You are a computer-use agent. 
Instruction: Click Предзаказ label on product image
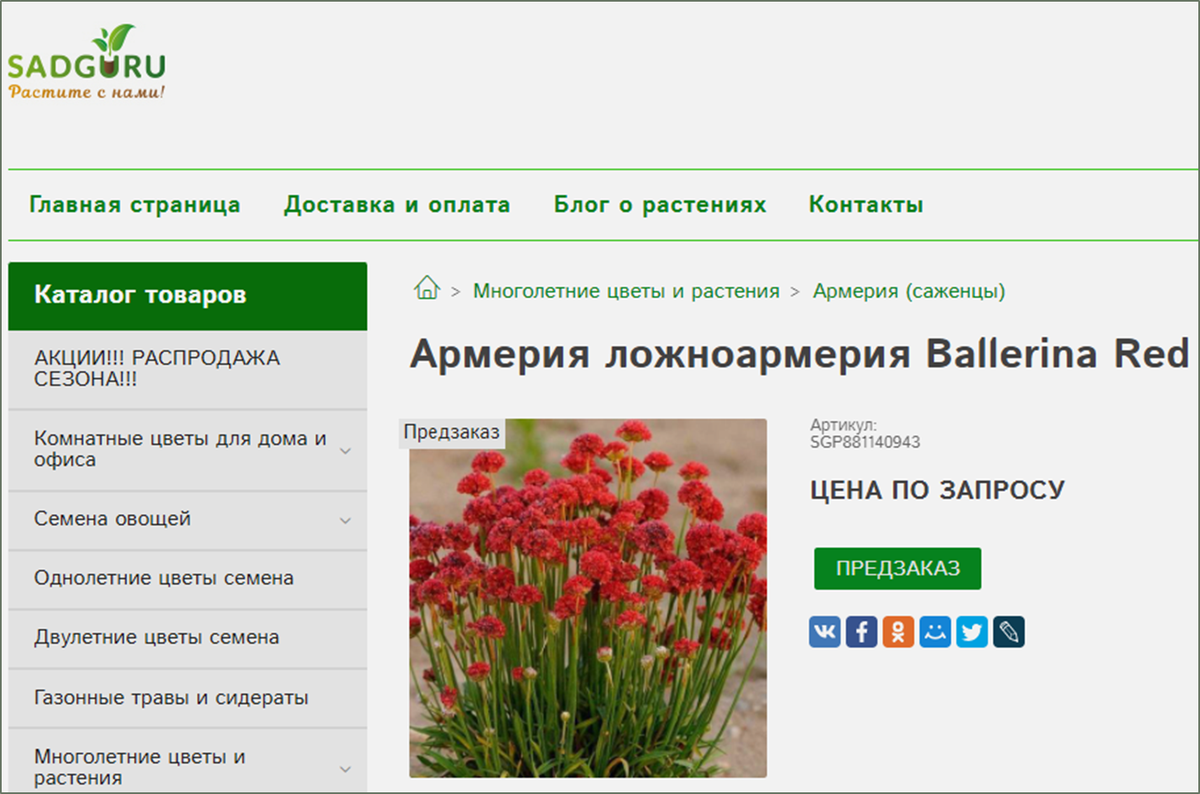453,432
